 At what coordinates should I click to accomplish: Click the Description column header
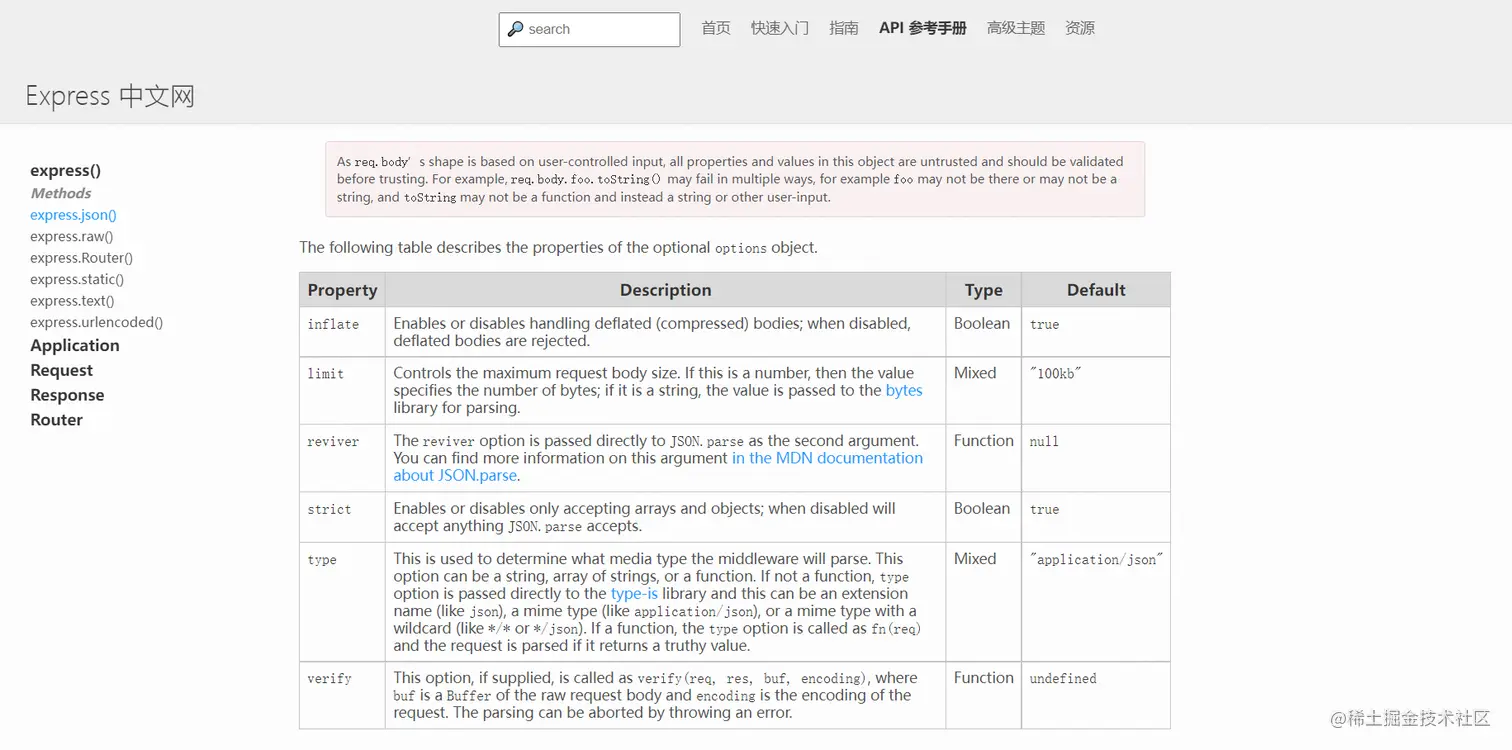click(x=665, y=290)
